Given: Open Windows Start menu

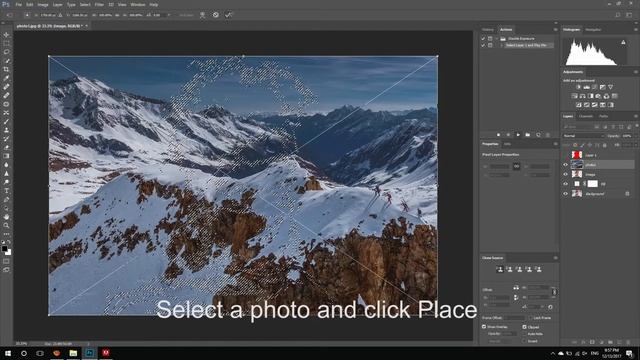Looking at the screenshot, I should tap(8, 353).
